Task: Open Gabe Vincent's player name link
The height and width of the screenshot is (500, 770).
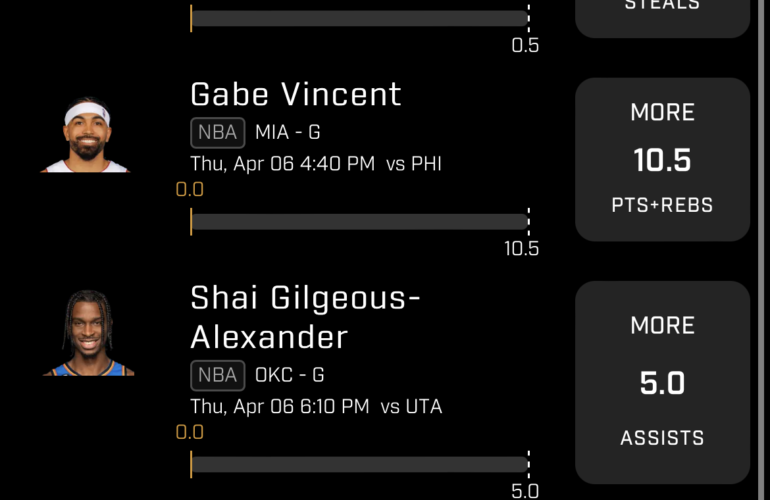Action: point(296,95)
